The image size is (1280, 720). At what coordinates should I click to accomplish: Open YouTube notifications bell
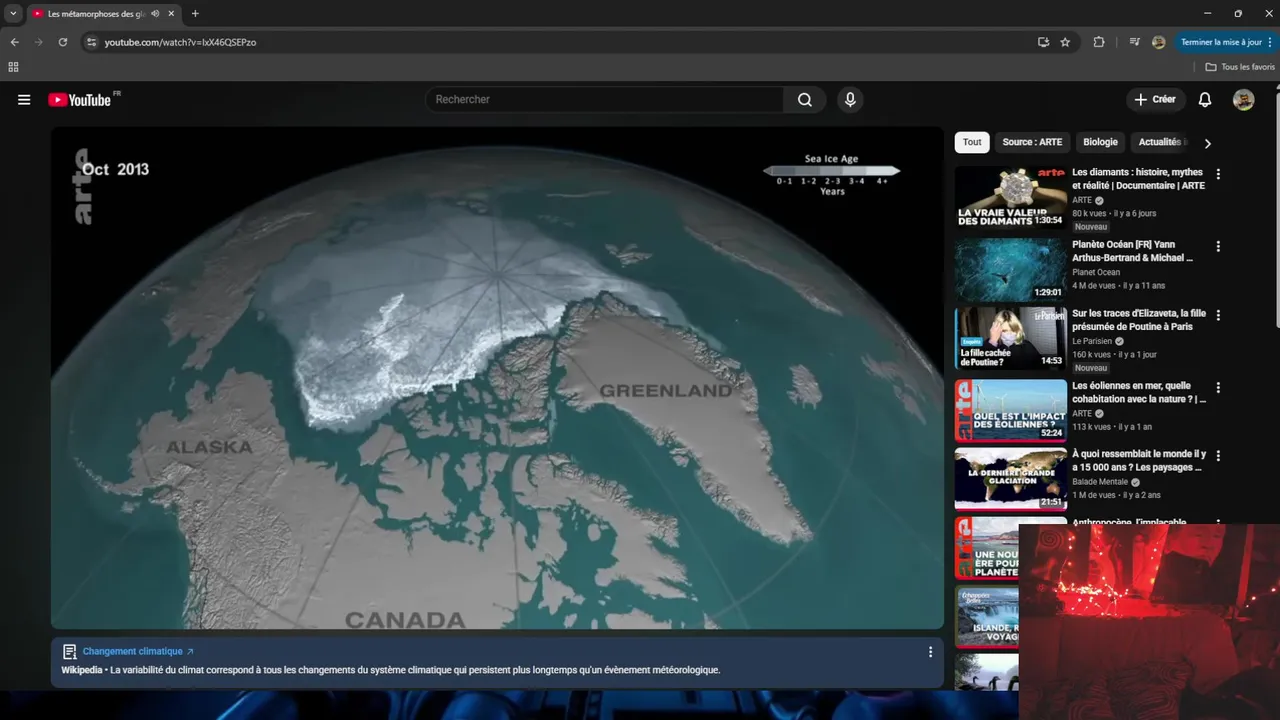coord(1205,100)
